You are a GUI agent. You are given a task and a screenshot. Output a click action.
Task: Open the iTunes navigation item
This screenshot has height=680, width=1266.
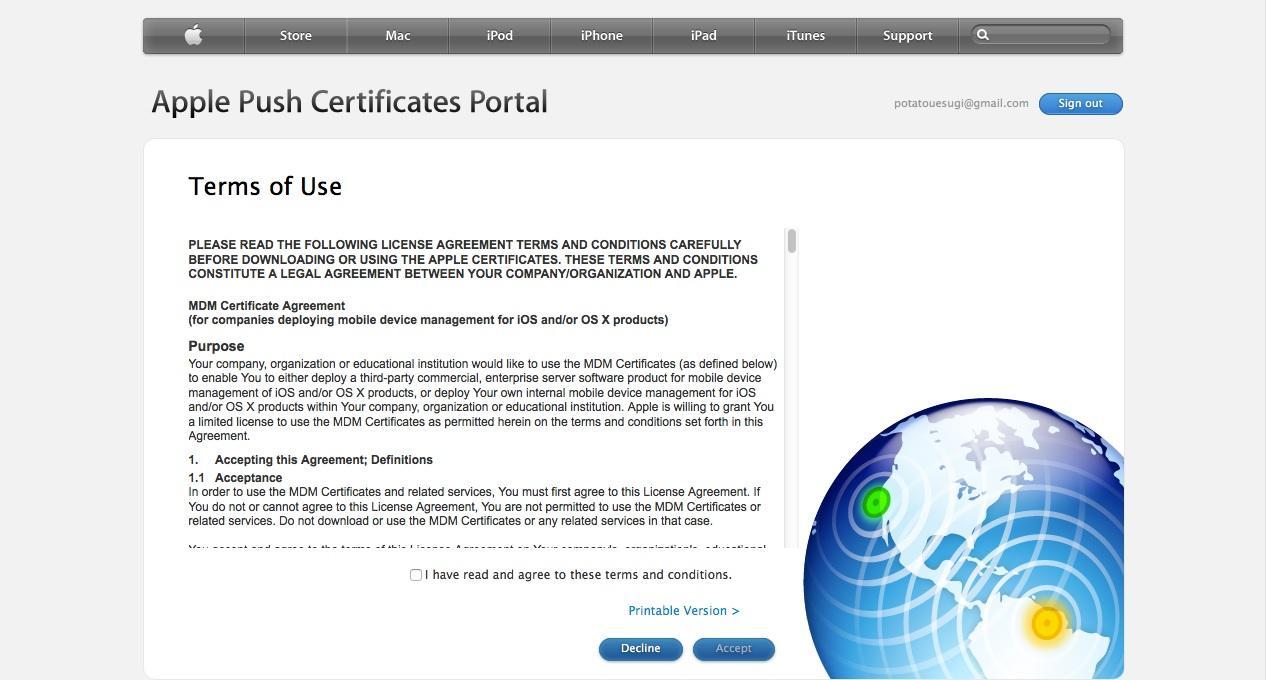pos(806,36)
